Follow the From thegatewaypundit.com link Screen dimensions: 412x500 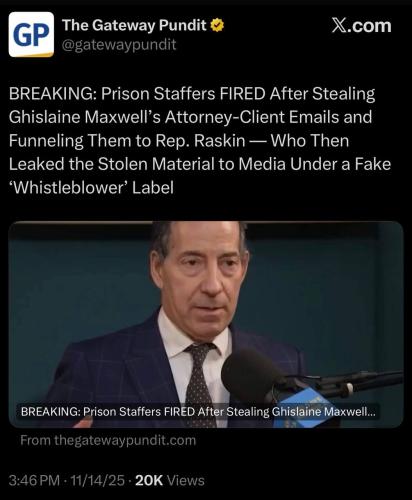coord(108,440)
